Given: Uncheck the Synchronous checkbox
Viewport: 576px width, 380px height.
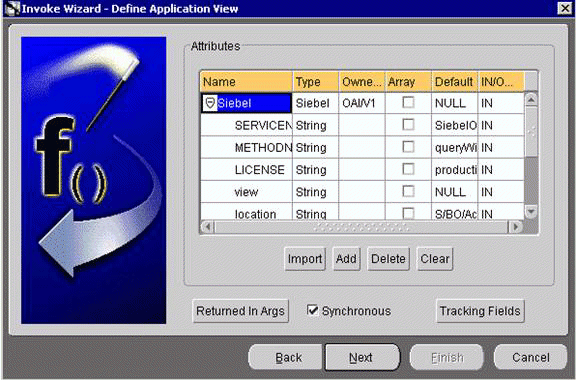Looking at the screenshot, I should pyautogui.click(x=312, y=310).
